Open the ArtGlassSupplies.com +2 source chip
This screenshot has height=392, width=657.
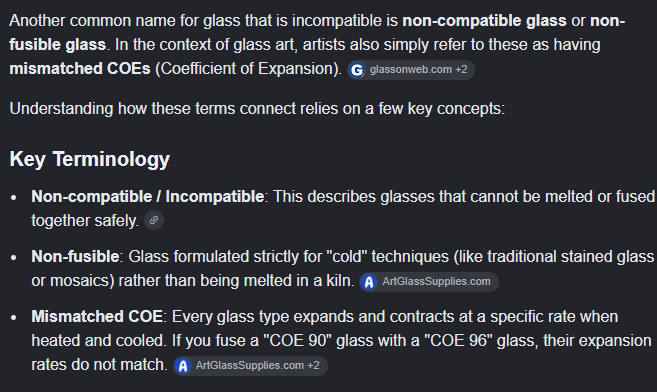(251, 366)
